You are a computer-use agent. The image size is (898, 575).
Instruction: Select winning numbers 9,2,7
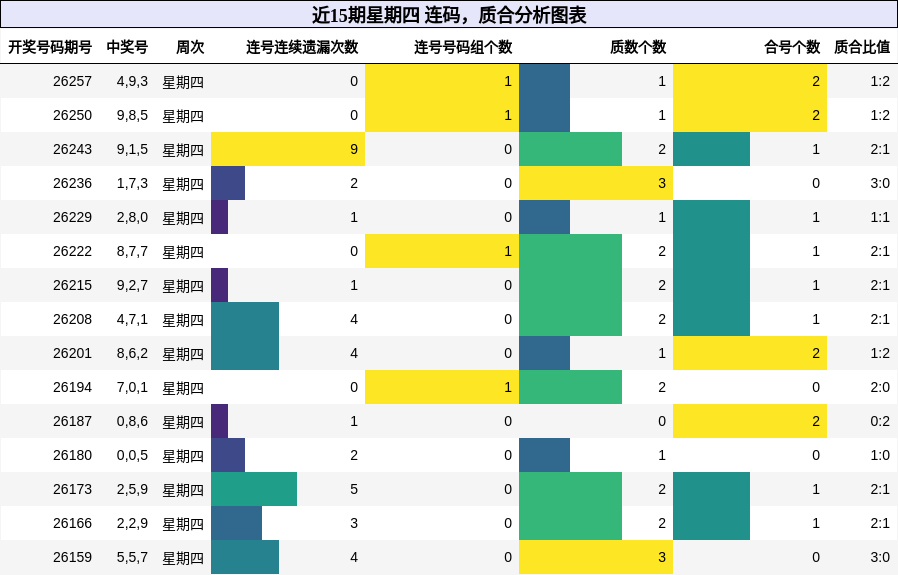coord(132,285)
